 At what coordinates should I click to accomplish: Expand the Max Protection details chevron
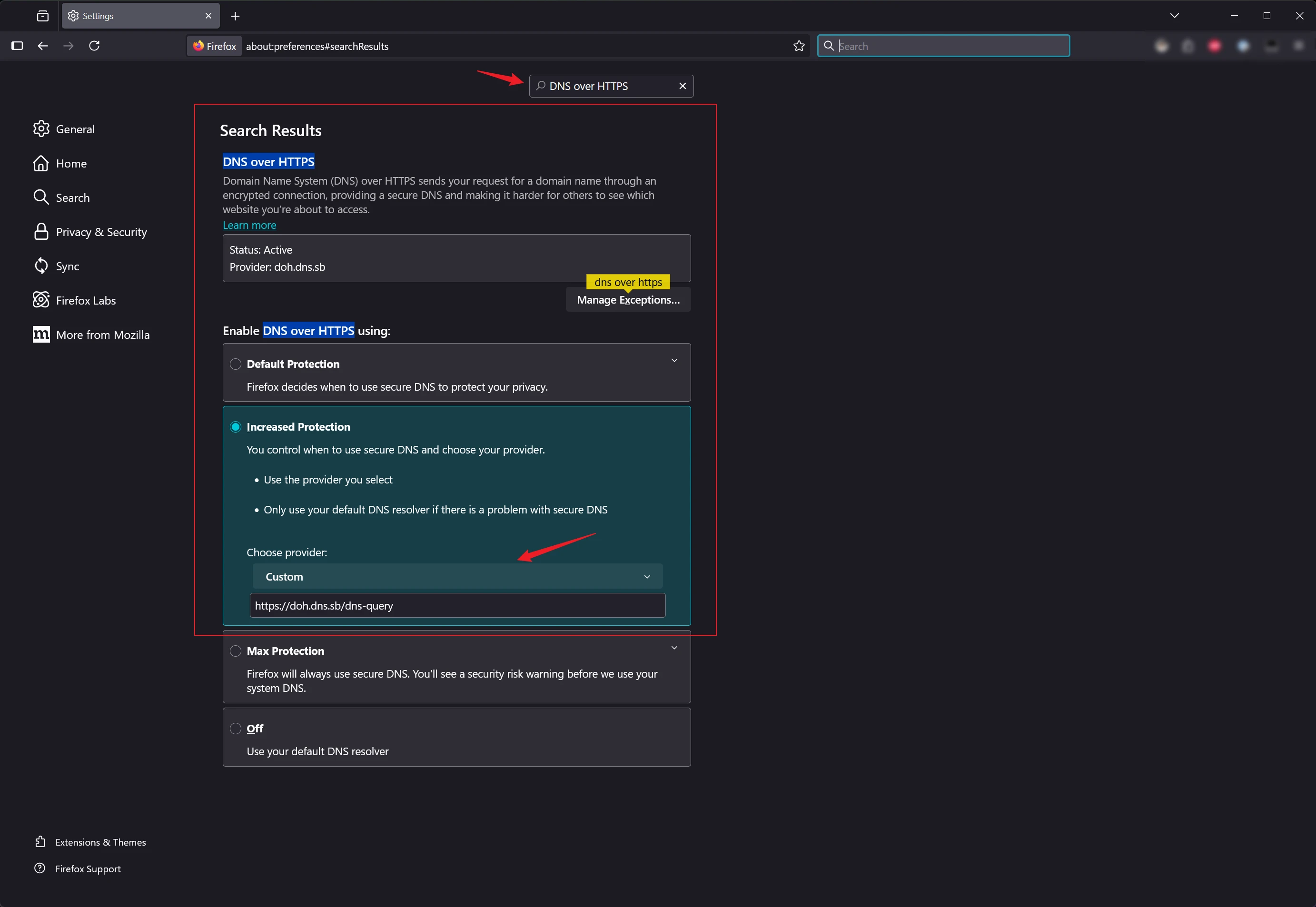pos(674,648)
